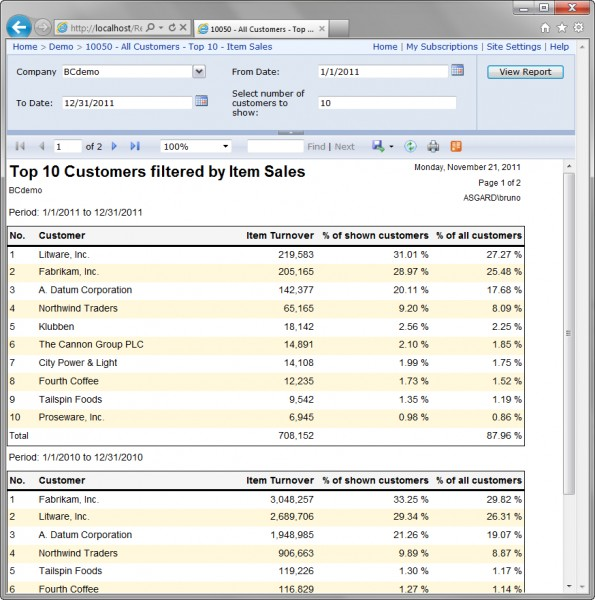Viewport: 595px width, 600px height.
Task: Expand export format dropdown arrow
Action: click(x=391, y=147)
